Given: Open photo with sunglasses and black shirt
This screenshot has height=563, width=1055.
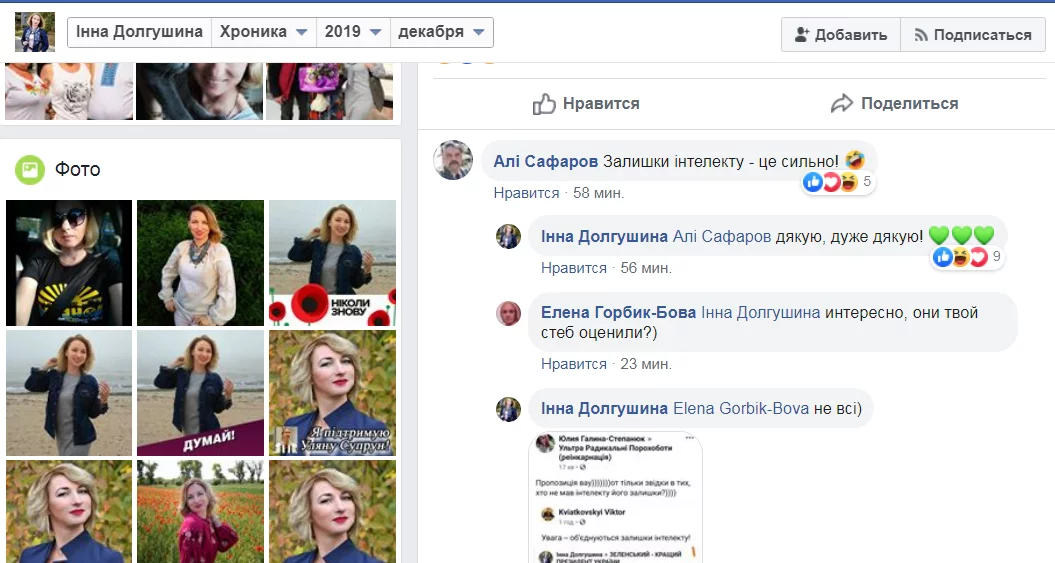Looking at the screenshot, I should point(69,263).
